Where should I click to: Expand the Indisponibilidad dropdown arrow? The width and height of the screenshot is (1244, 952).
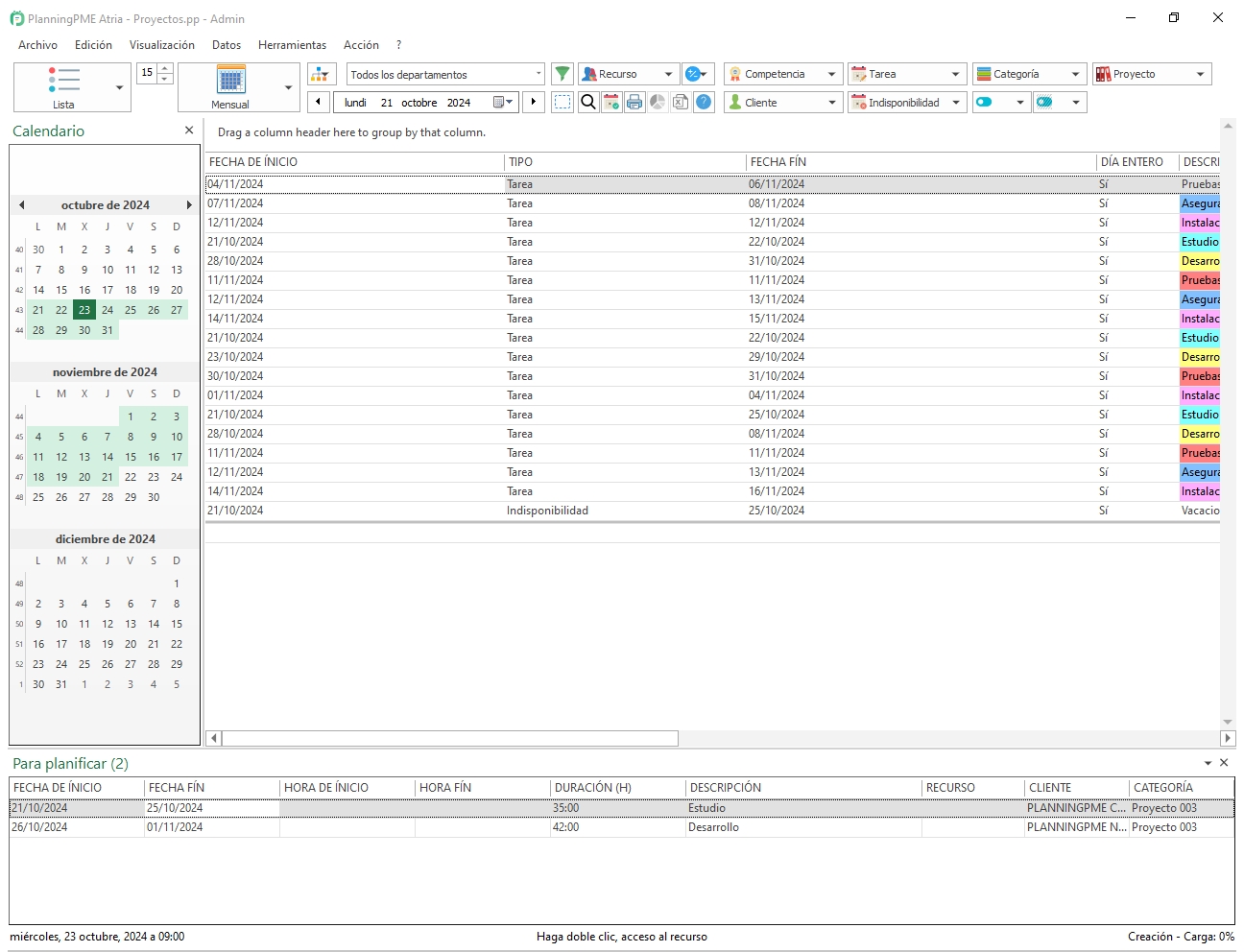pos(955,102)
